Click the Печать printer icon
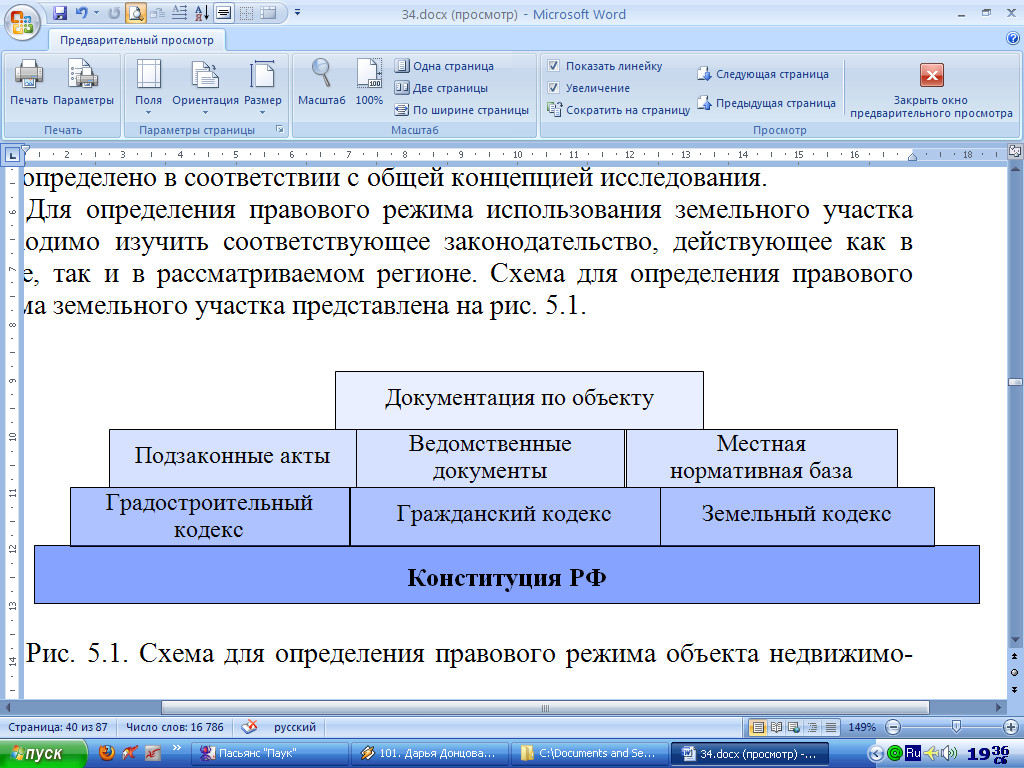 [x=29, y=82]
